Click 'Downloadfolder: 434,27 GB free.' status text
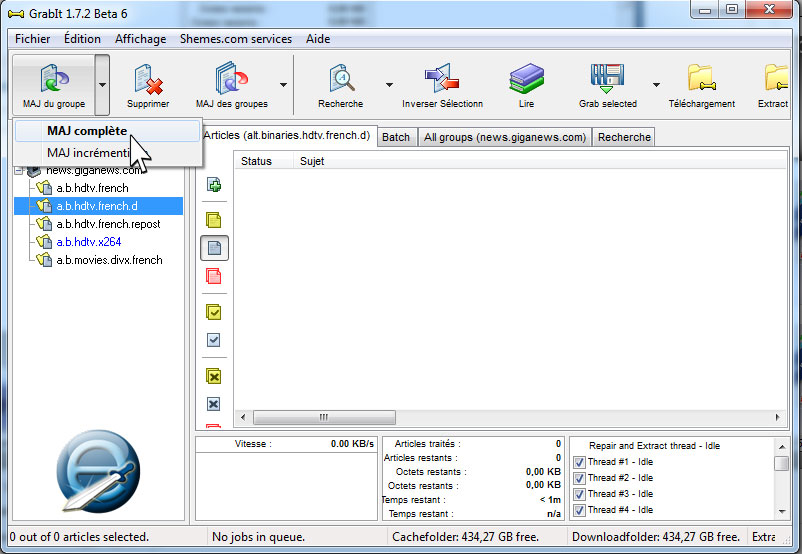Viewport: 802px width, 554px height. [656, 537]
